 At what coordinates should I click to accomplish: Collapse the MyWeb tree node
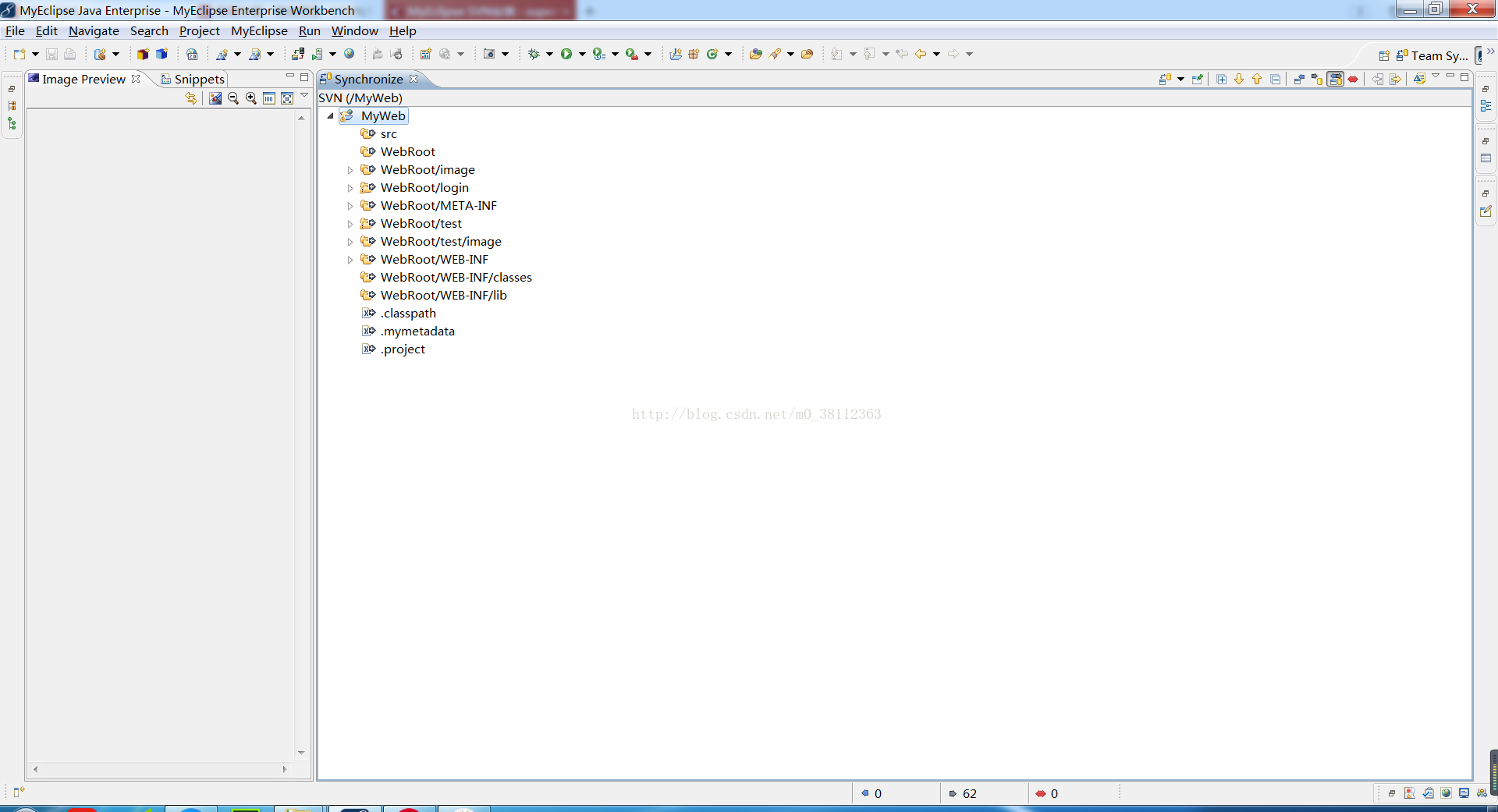(x=331, y=115)
